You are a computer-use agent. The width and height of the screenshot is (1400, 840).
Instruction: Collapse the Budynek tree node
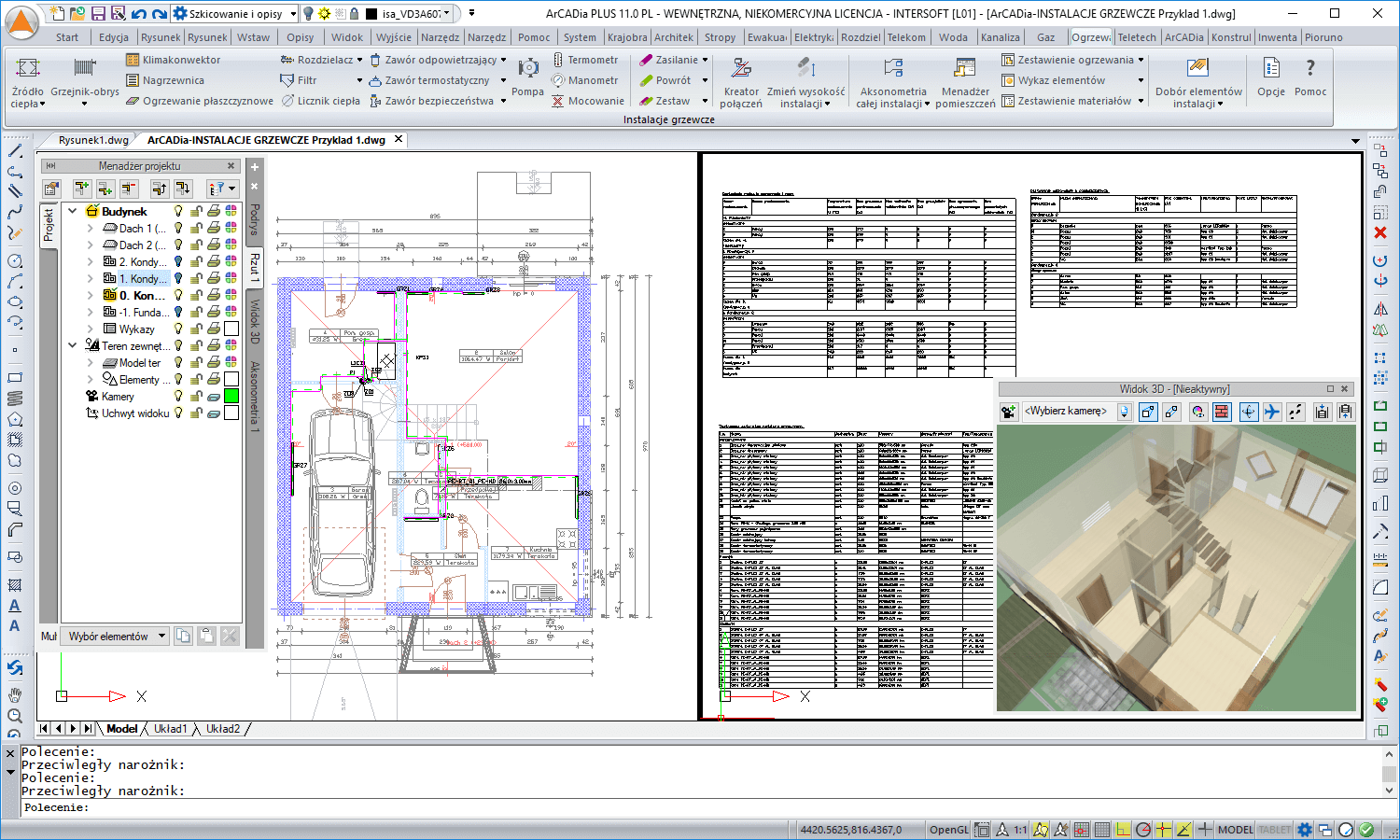[73, 212]
